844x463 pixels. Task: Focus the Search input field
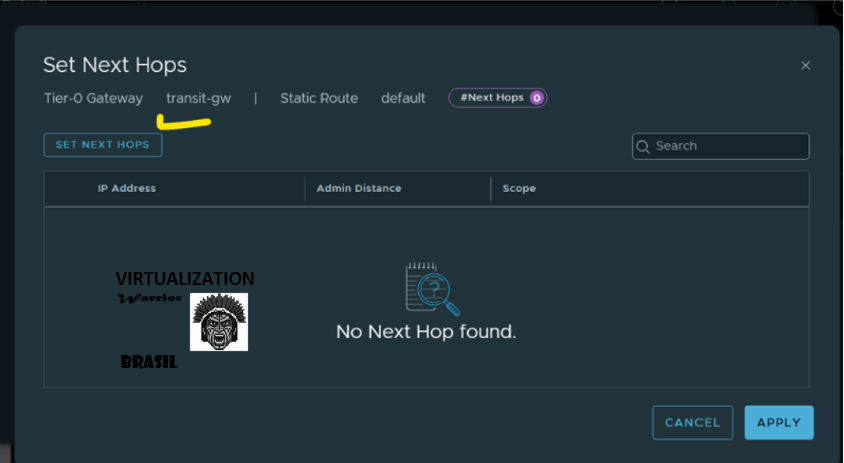pyautogui.click(x=729, y=146)
